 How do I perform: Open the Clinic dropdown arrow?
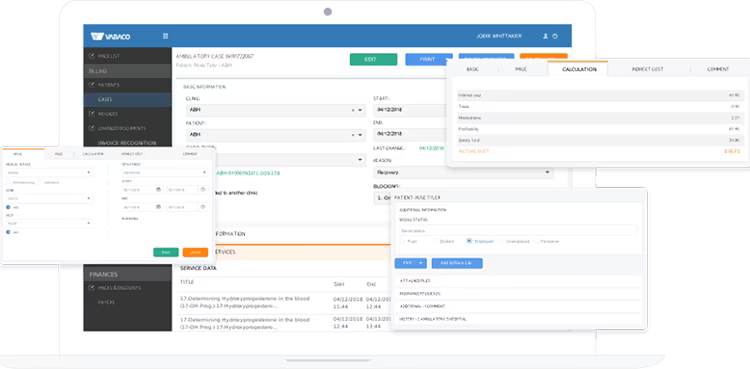[360, 110]
